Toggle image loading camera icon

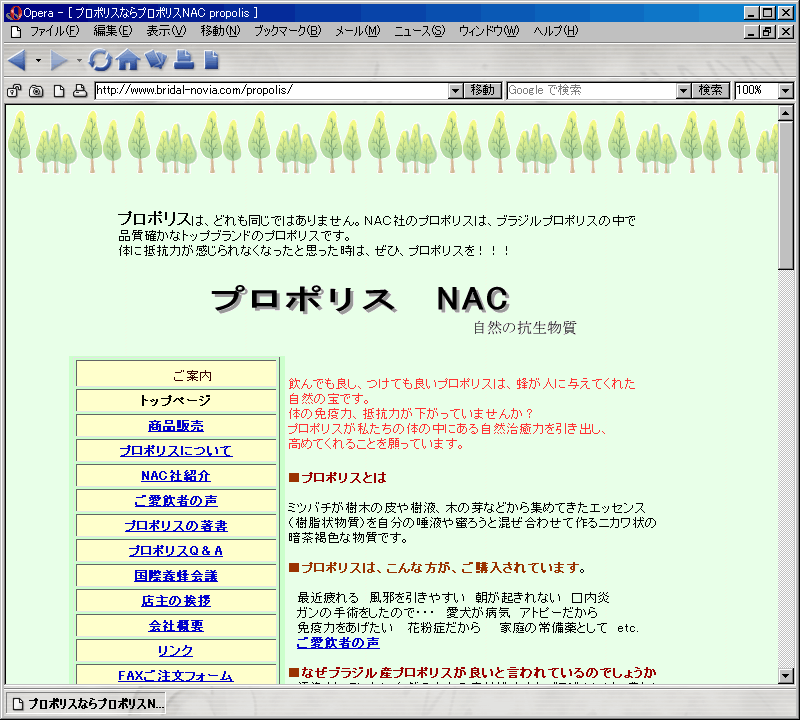pyautogui.click(x=36, y=91)
